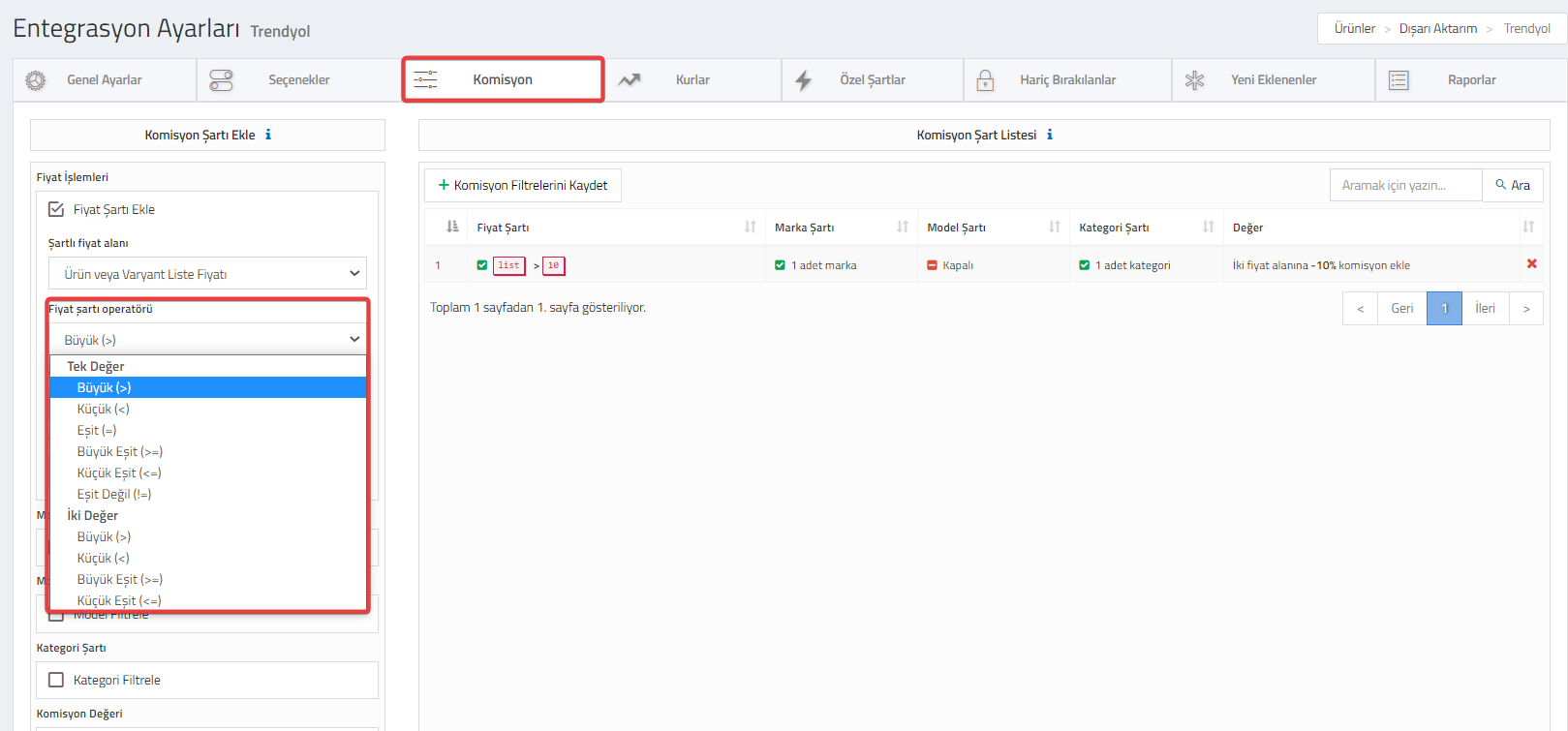Go to the Özel Şartlar tab

pyautogui.click(x=873, y=80)
